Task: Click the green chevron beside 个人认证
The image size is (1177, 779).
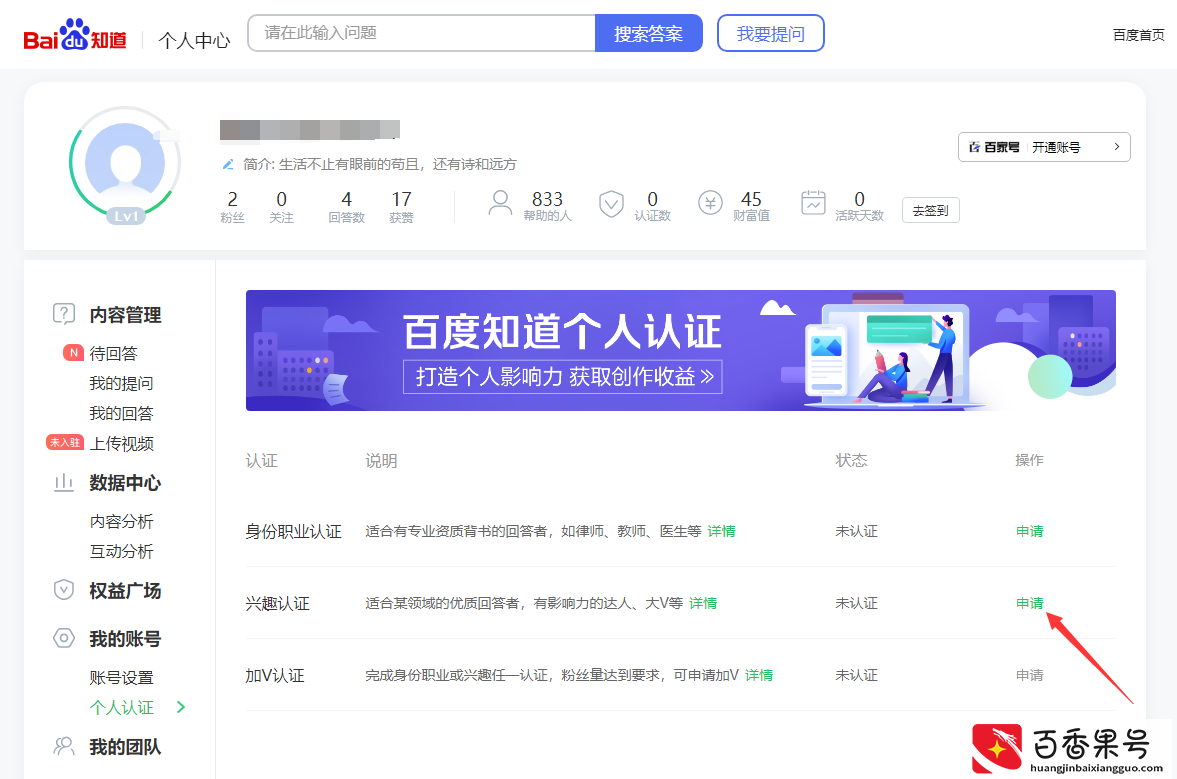Action: click(x=181, y=707)
